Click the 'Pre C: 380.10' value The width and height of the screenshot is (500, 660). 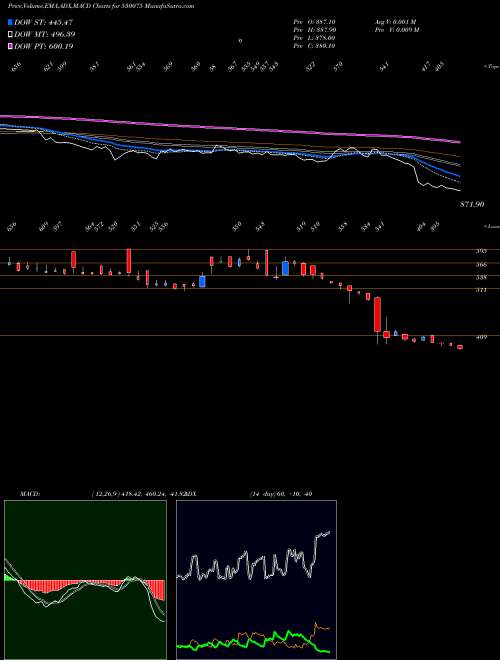tap(314, 46)
